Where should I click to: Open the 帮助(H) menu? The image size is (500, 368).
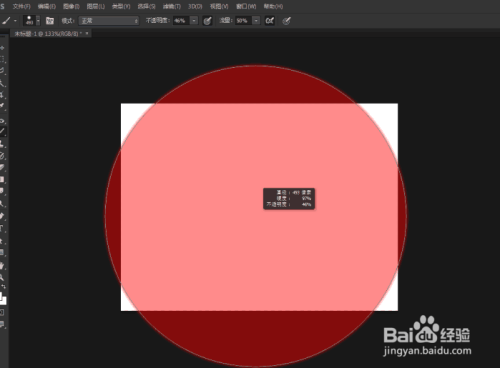click(x=273, y=6)
